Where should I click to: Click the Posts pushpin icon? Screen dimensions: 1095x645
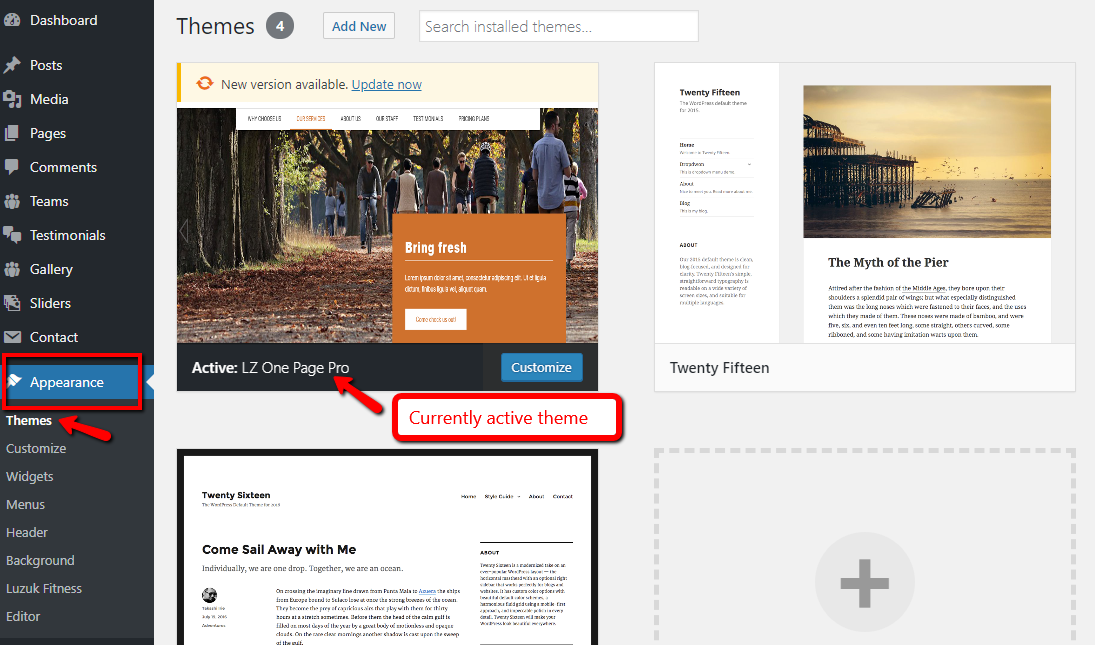pyautogui.click(x=11, y=65)
